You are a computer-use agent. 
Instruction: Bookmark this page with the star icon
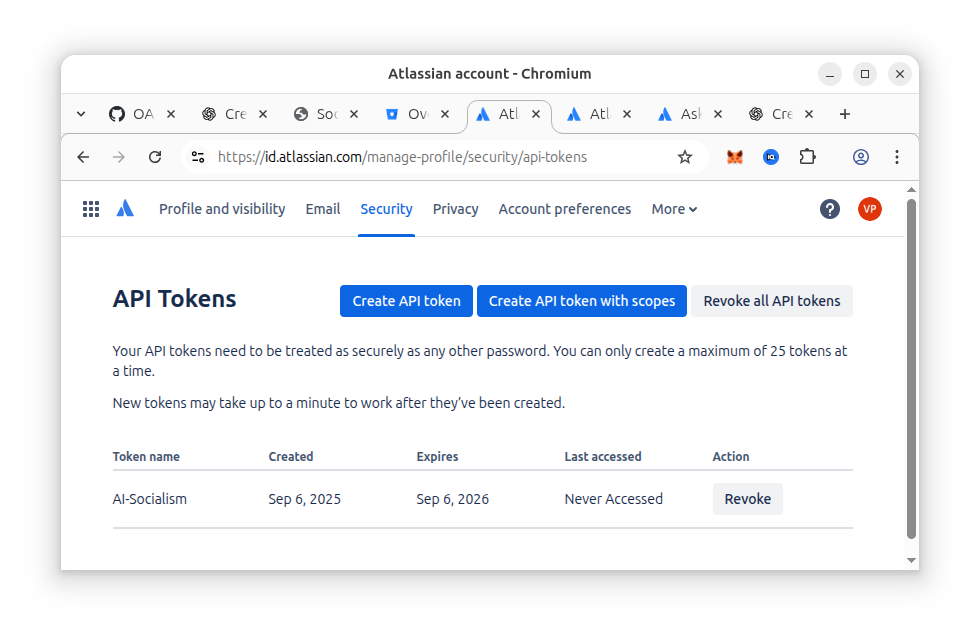685,157
